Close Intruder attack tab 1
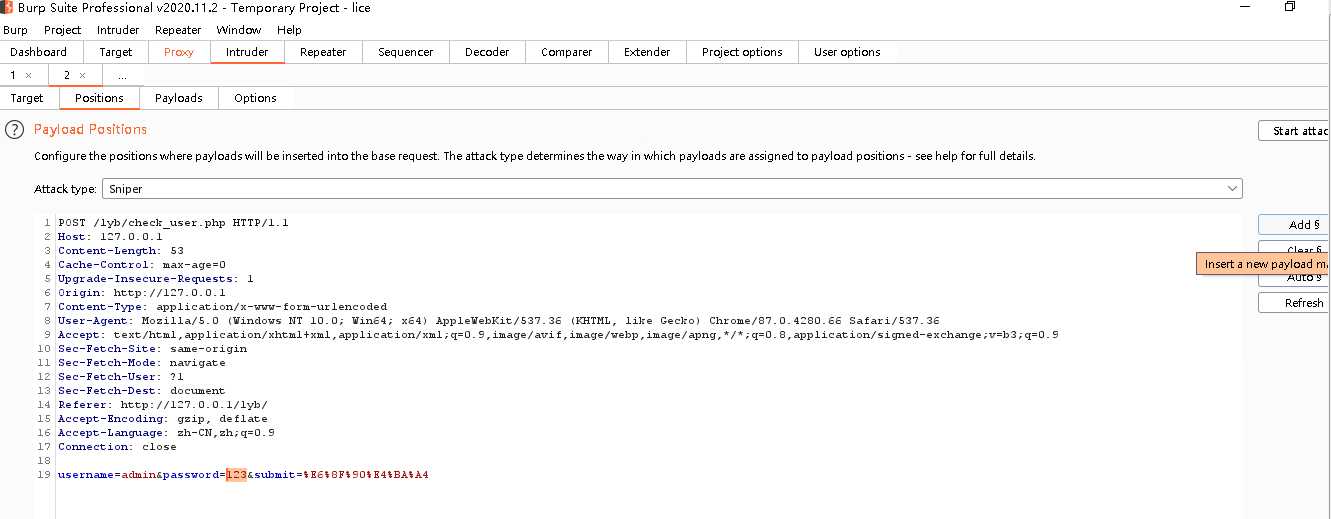Screen dimensions: 1331x519 pos(28,76)
